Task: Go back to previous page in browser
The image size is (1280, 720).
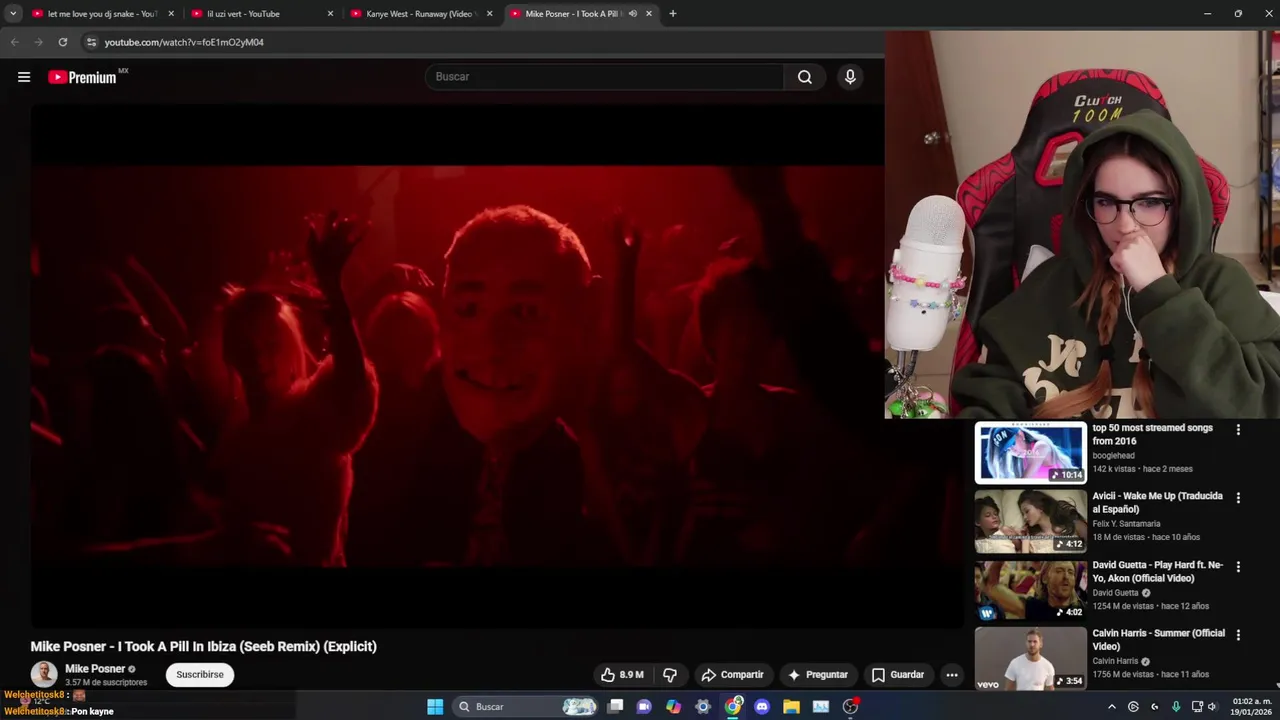Action: click(14, 42)
